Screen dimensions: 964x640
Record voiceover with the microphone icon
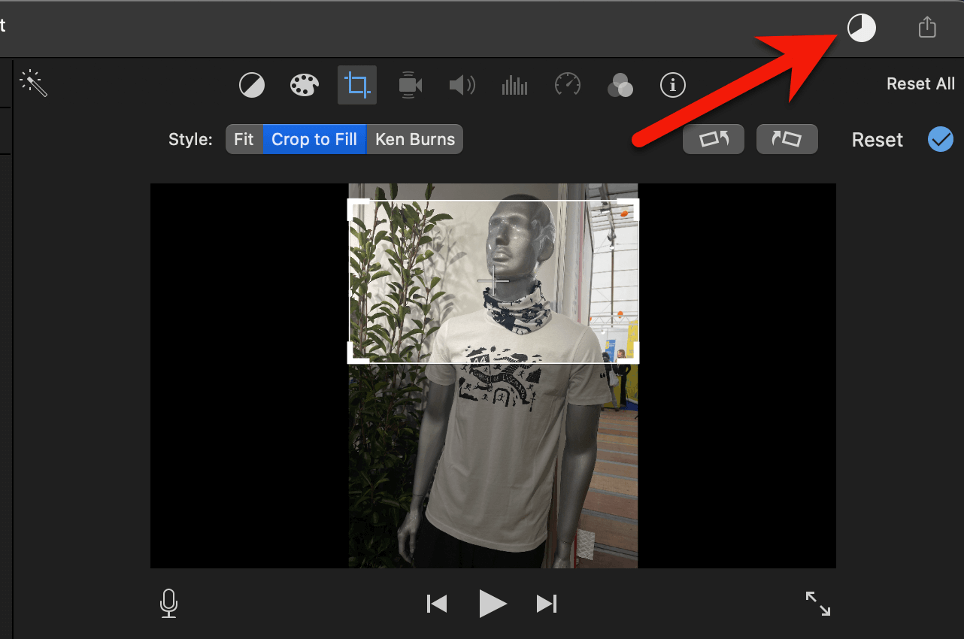(x=168, y=604)
